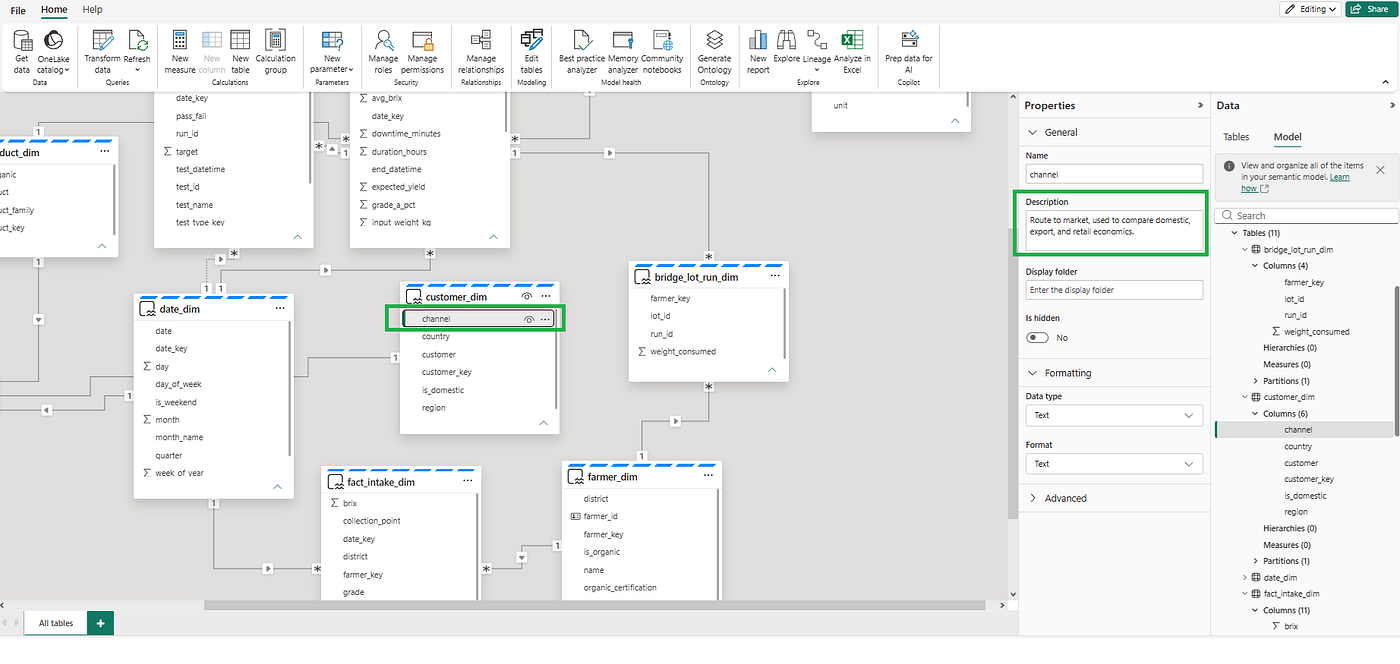This screenshot has height=664, width=1400.
Task: Click the Name field containing channel
Action: (1114, 174)
